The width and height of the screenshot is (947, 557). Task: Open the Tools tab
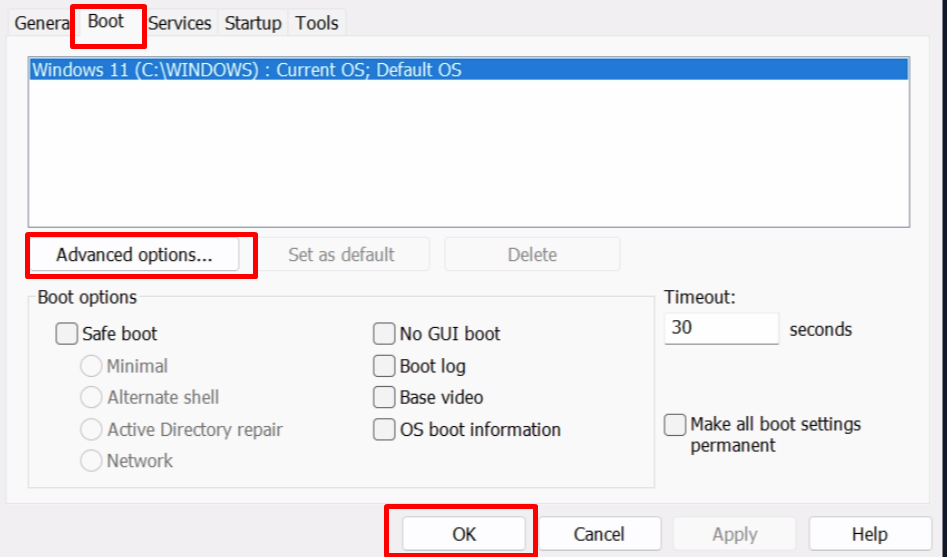316,23
